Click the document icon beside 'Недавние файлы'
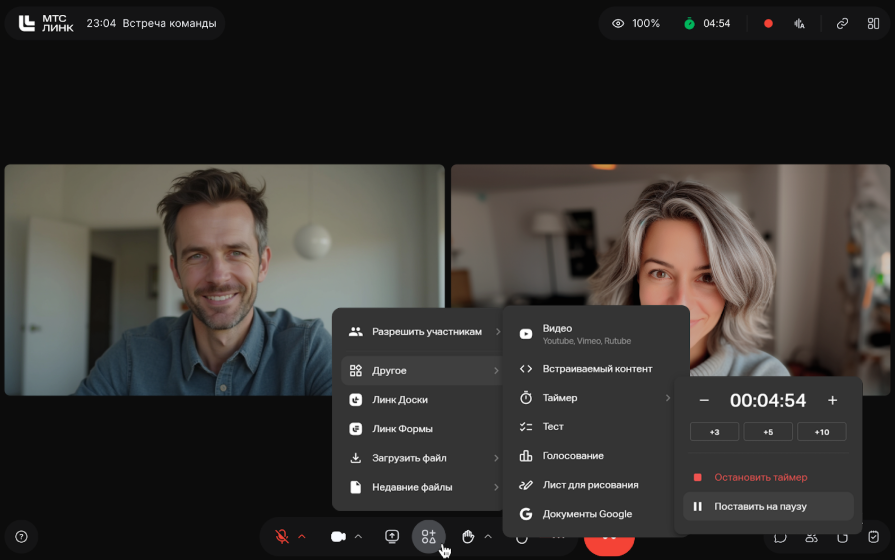The image size is (895, 560). [x=356, y=487]
